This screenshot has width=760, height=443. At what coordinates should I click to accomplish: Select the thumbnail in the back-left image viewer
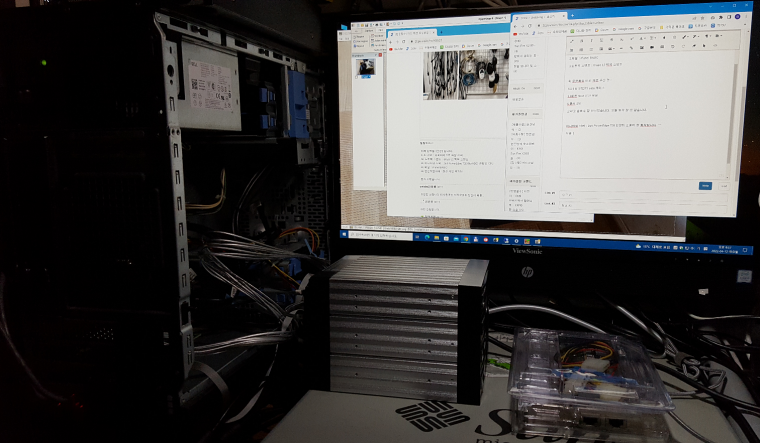[365, 67]
